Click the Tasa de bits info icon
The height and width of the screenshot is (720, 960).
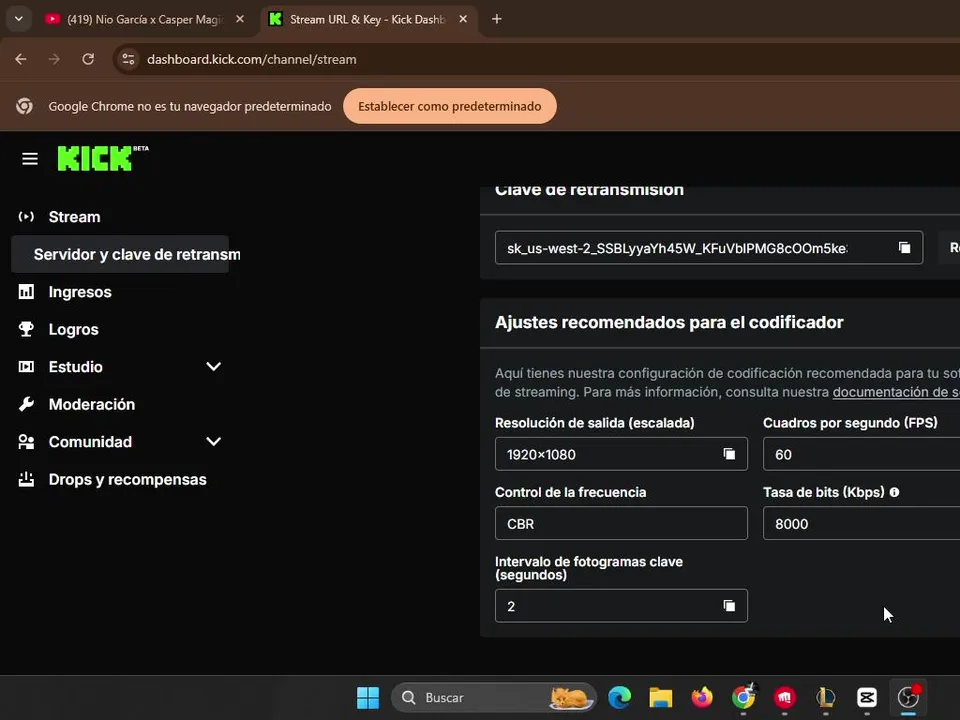click(894, 492)
